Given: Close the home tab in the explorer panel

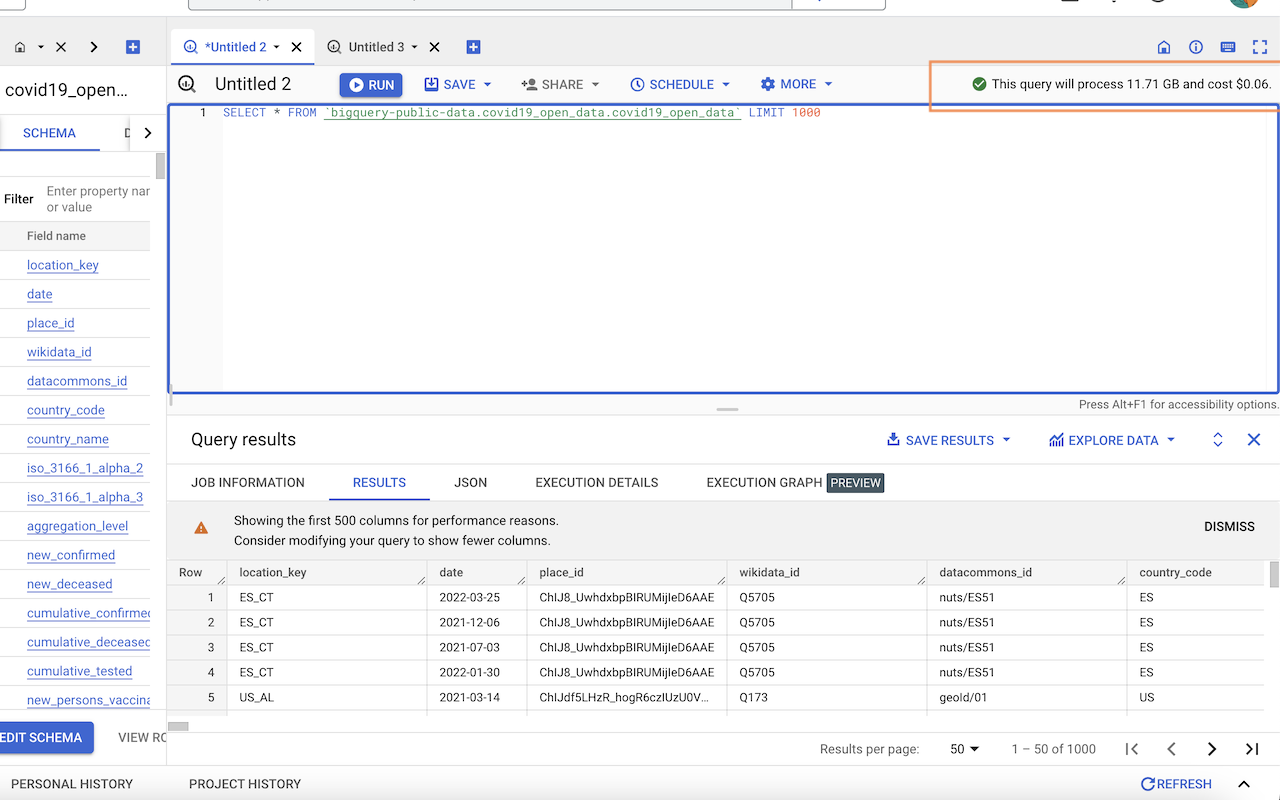Looking at the screenshot, I should pyautogui.click(x=61, y=47).
